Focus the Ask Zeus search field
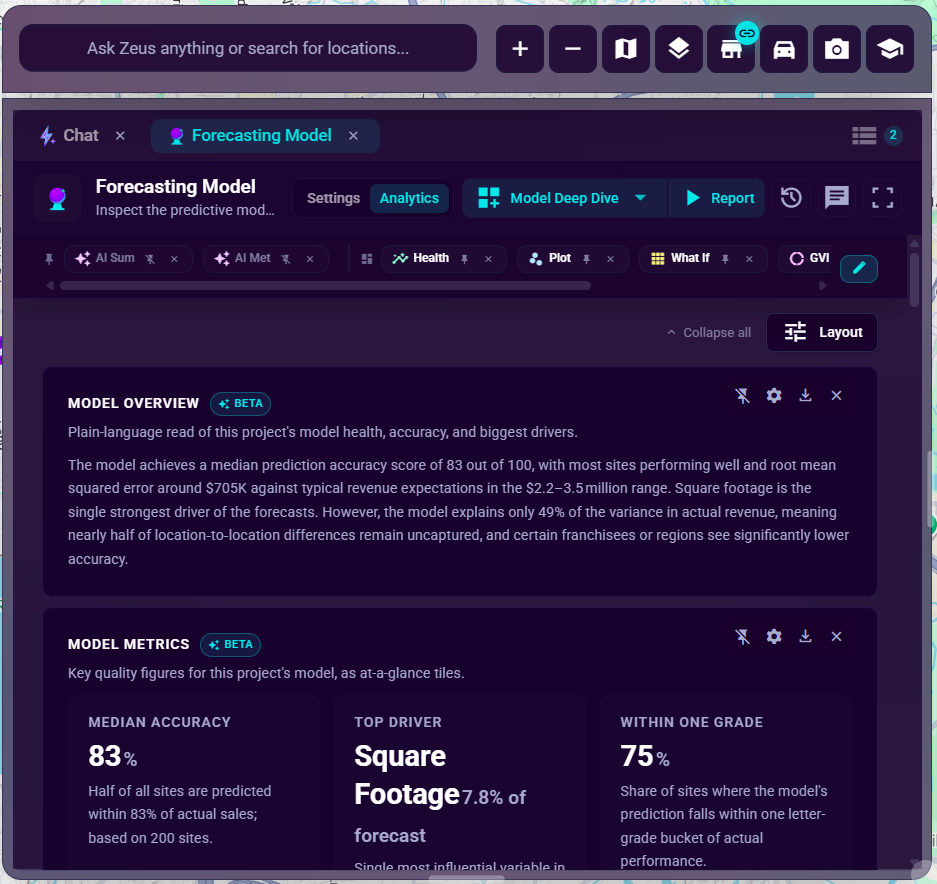This screenshot has width=937, height=884. pos(248,48)
